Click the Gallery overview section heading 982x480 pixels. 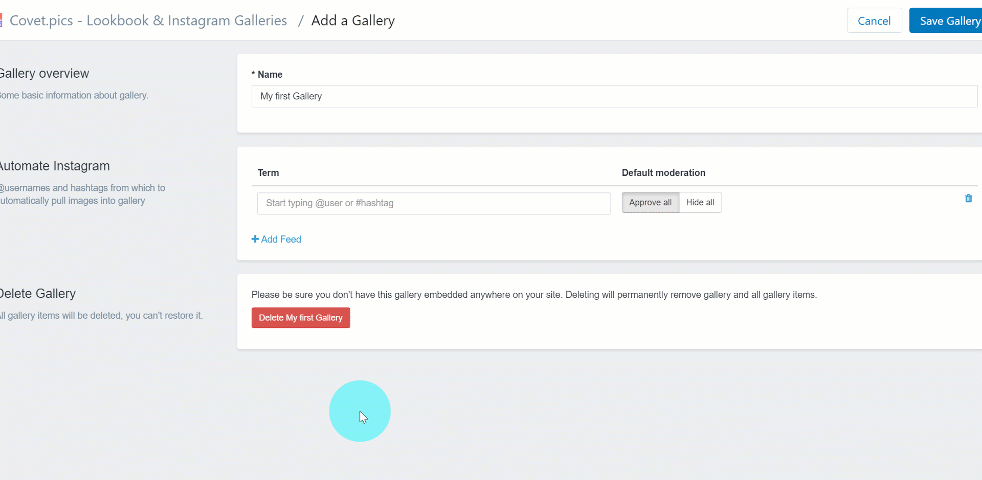(43, 73)
